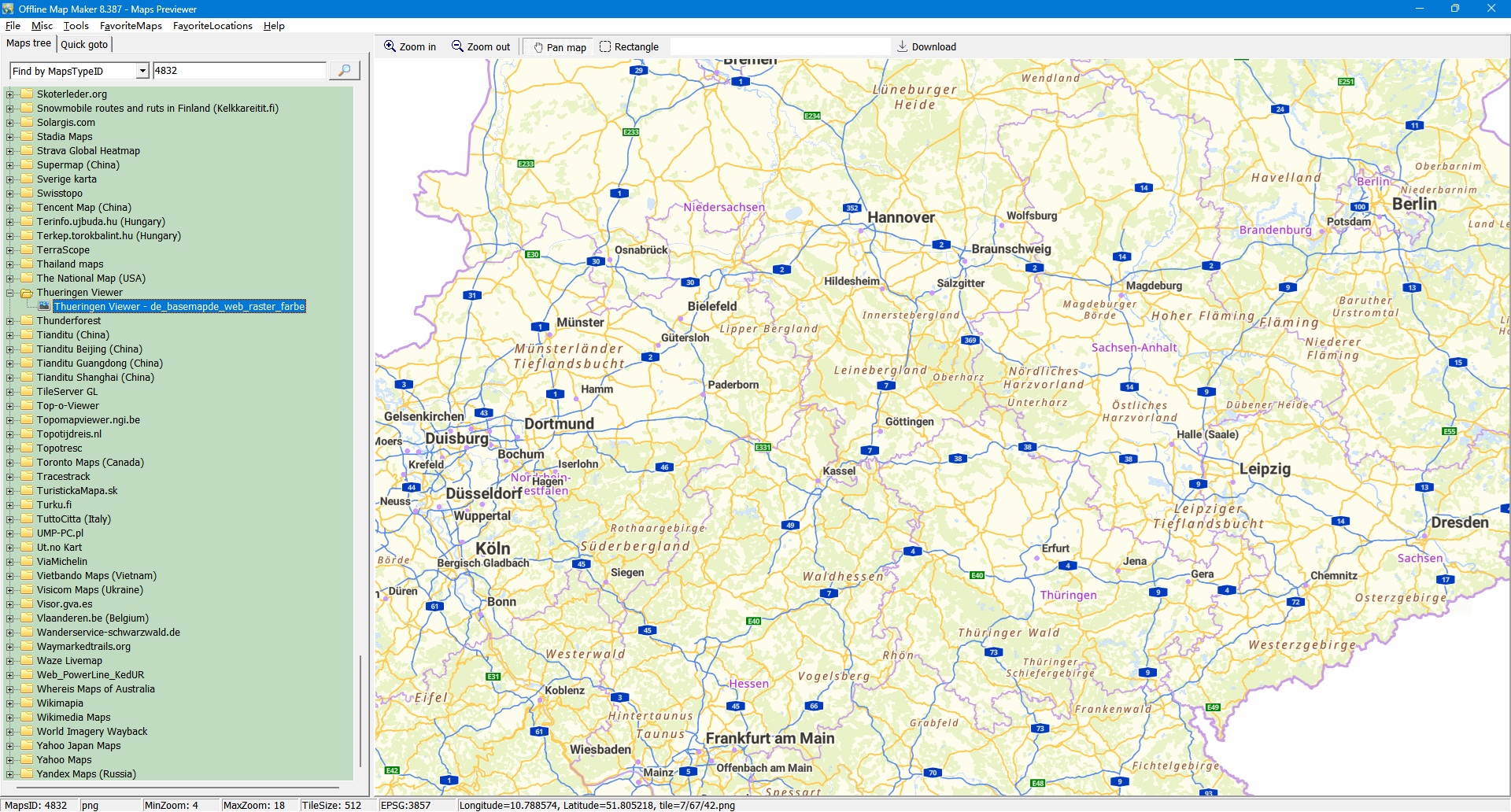Click the Wikimedia Maps folder icon
This screenshot has width=1511, height=812.
[x=27, y=718]
